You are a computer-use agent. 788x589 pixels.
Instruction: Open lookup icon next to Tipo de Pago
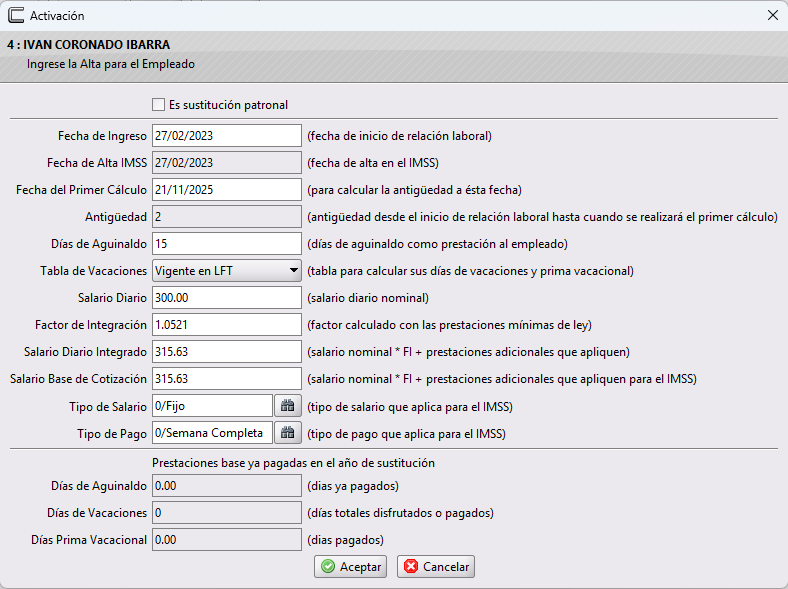click(x=287, y=433)
